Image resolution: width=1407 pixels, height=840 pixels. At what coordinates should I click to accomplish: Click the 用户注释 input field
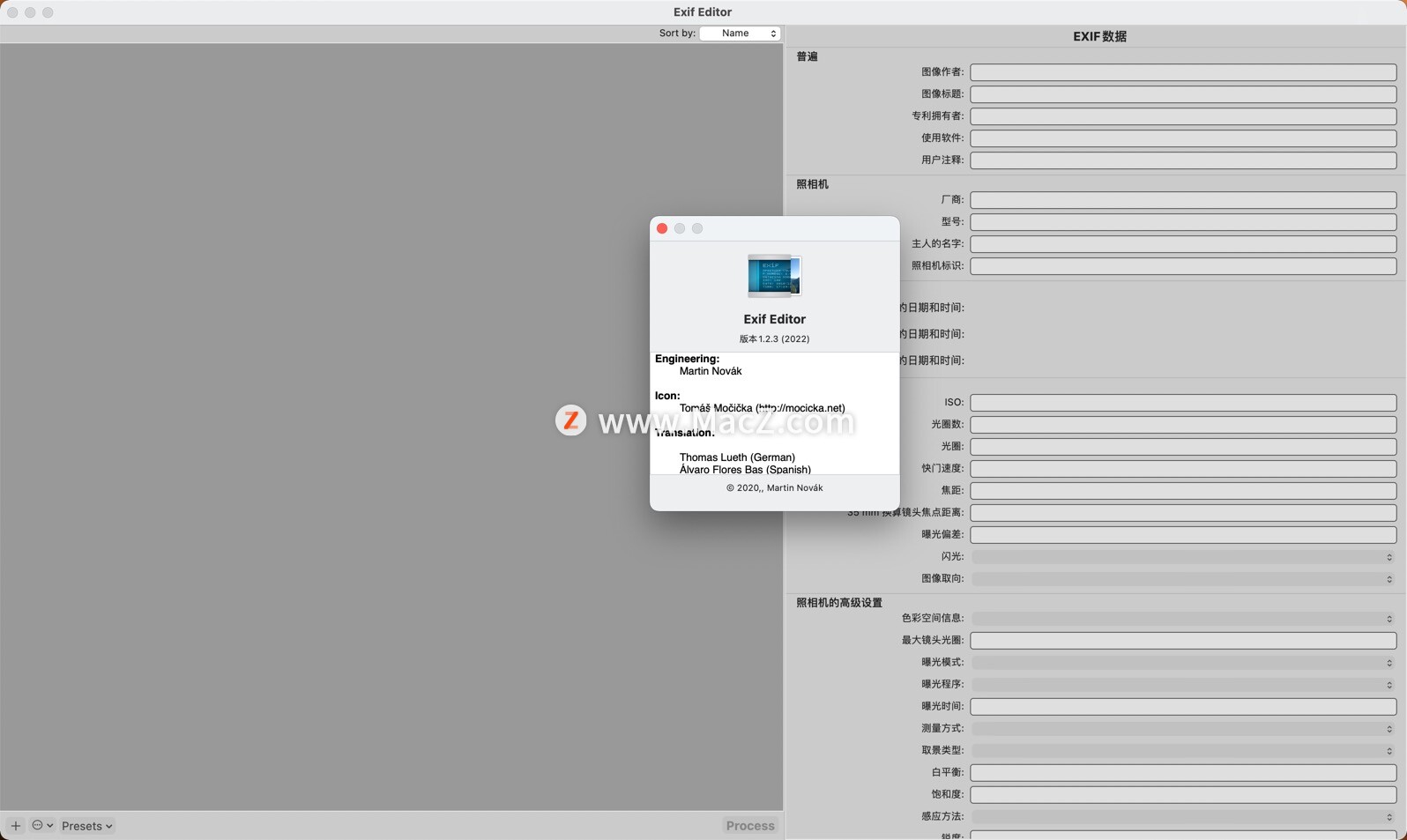pos(1183,160)
